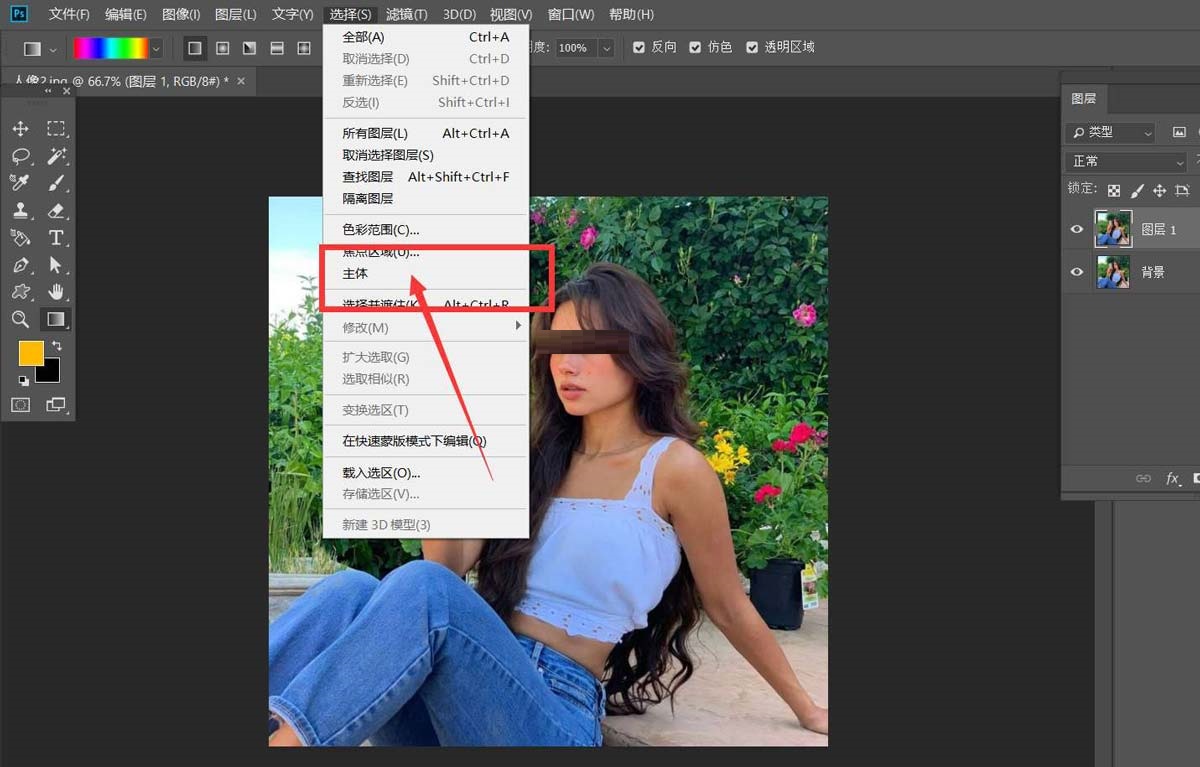Viewport: 1200px width, 767px height.
Task: Select the Pen tool
Action: coord(20,264)
